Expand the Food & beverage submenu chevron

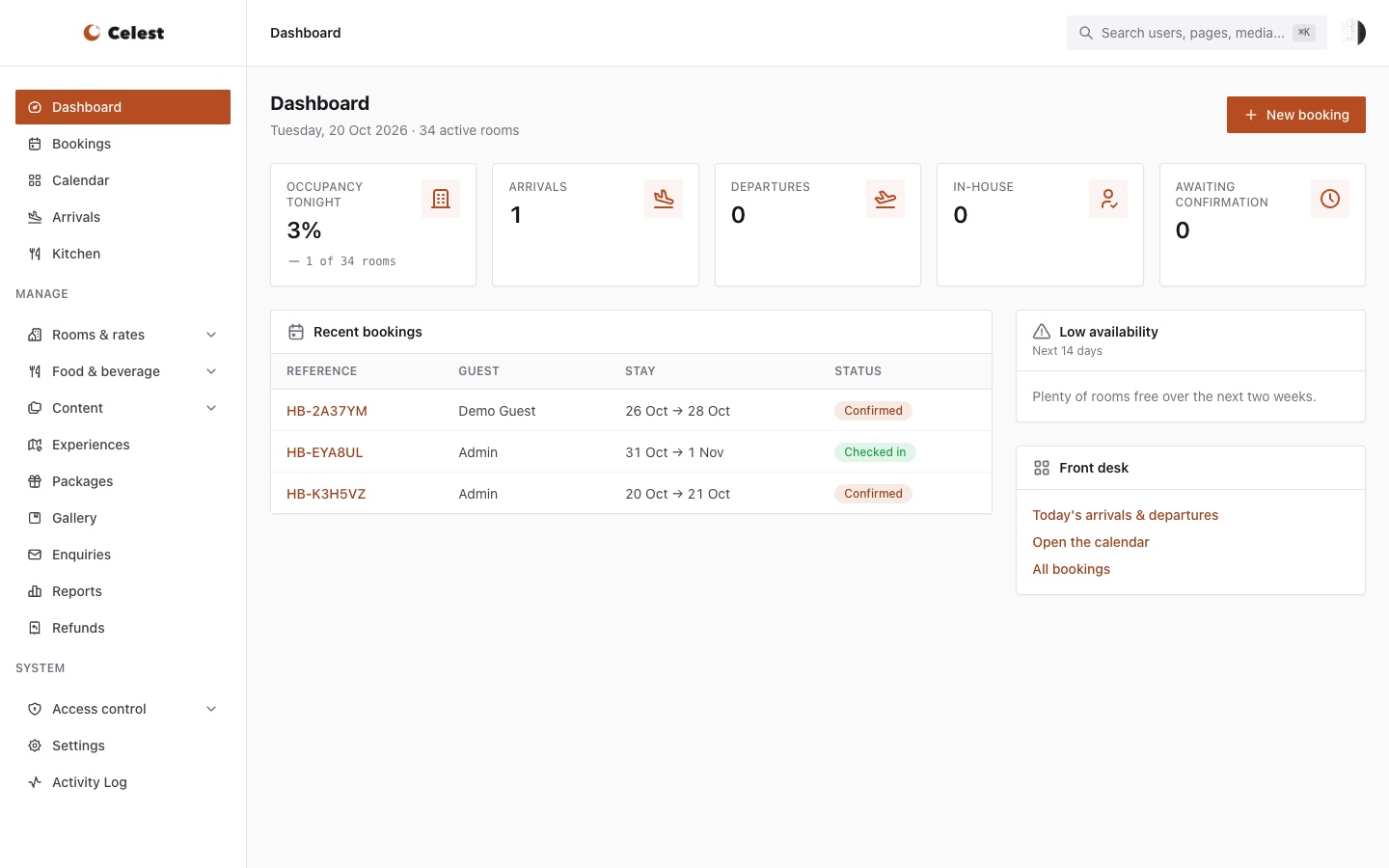211,371
